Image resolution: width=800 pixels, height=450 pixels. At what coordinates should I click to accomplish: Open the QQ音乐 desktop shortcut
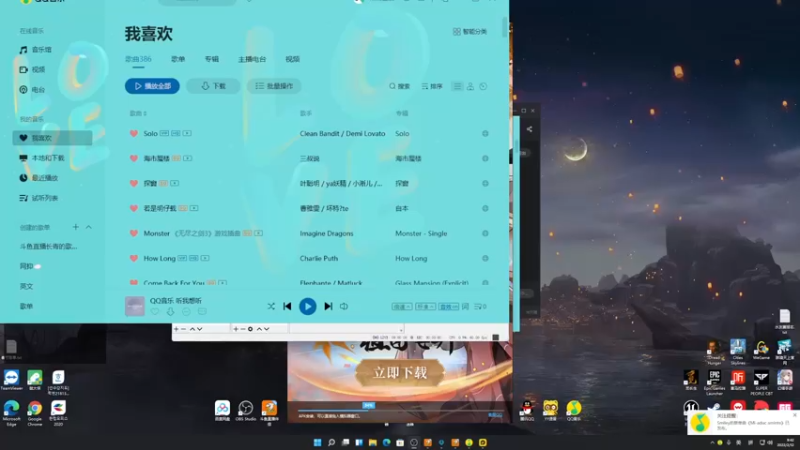click(573, 411)
